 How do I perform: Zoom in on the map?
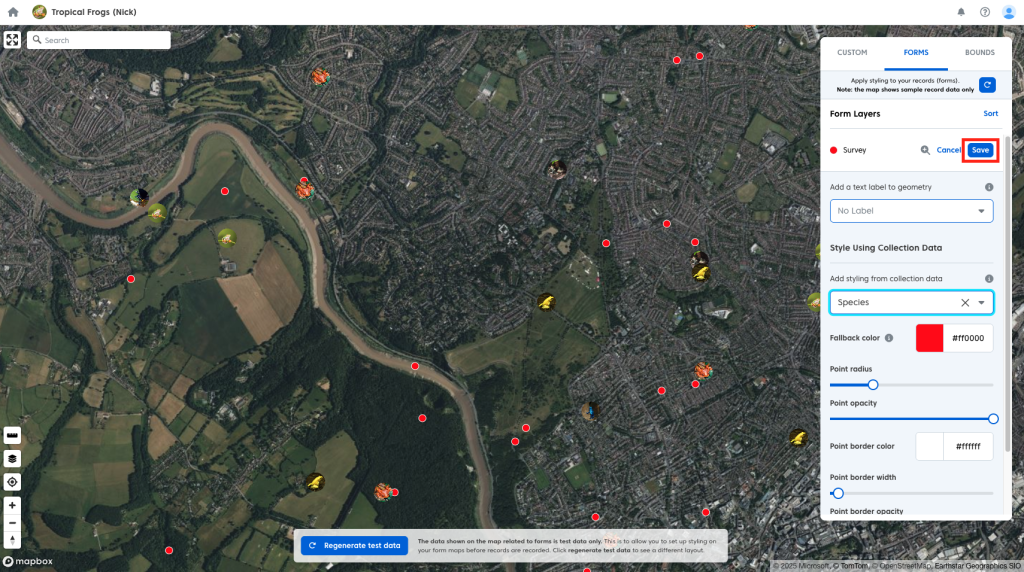[12, 506]
